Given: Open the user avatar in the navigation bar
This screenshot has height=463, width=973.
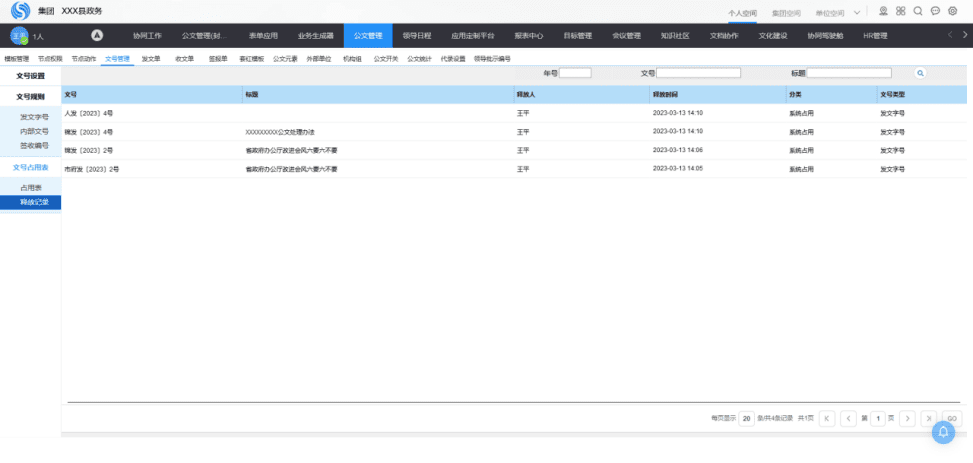Looking at the screenshot, I should coord(19,36).
